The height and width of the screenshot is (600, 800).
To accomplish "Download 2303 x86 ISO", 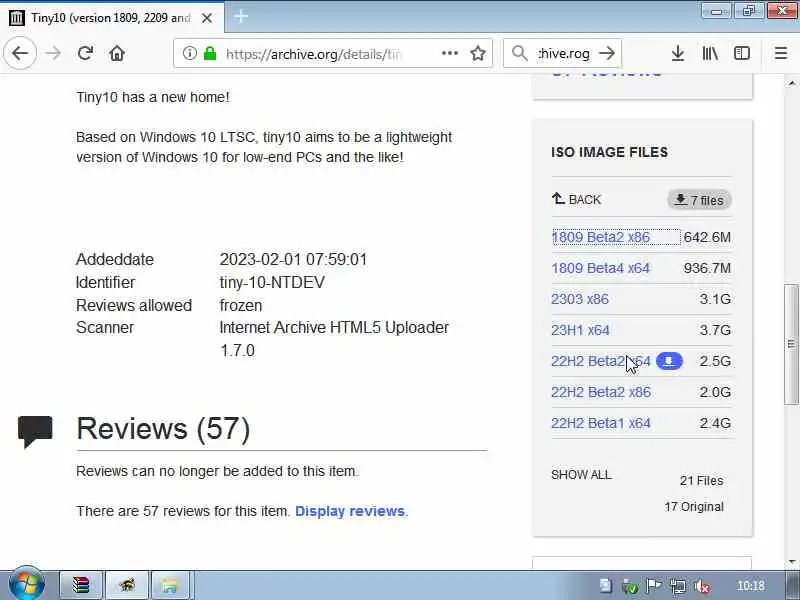I will pyautogui.click(x=580, y=299).
